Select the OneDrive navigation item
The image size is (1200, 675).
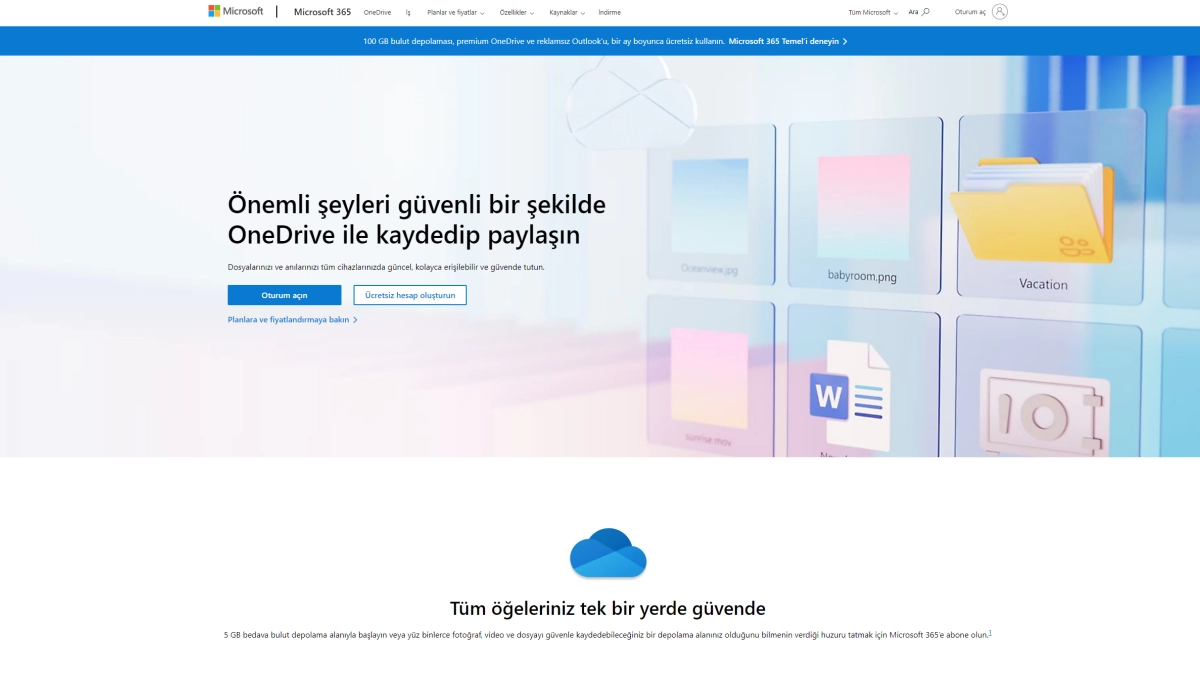click(378, 13)
